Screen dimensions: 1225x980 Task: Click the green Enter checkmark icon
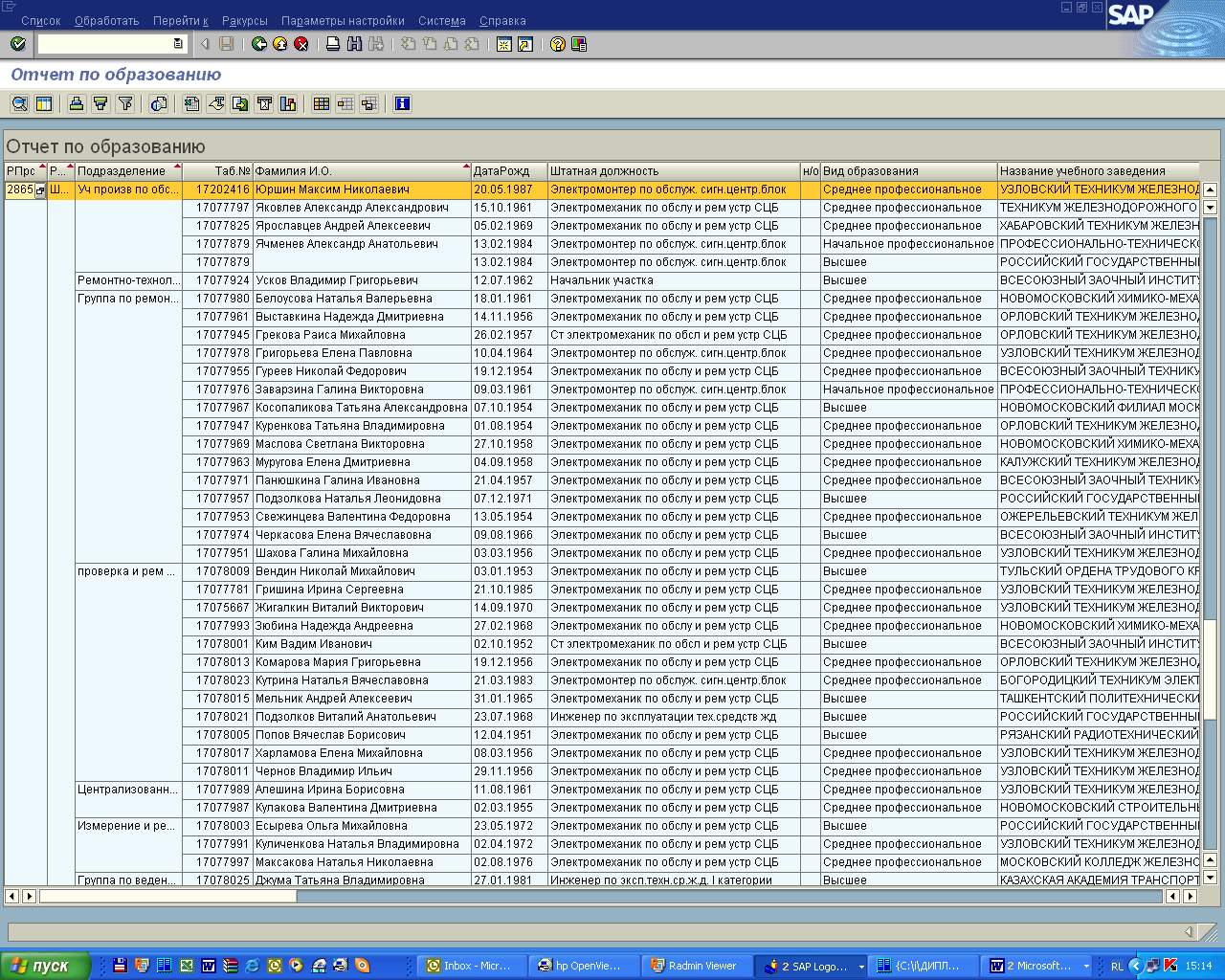click(17, 44)
